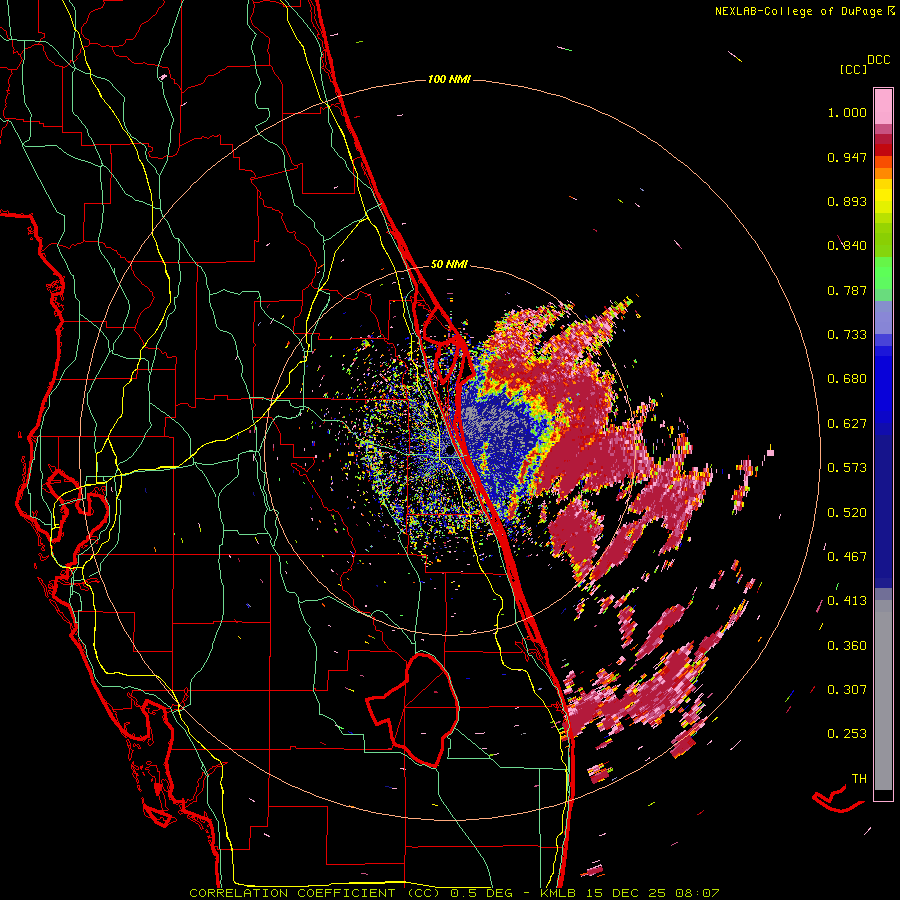Viewport: 900px width, 900px height.
Task: Click the 0.413 value on the scale
Action: [x=847, y=601]
